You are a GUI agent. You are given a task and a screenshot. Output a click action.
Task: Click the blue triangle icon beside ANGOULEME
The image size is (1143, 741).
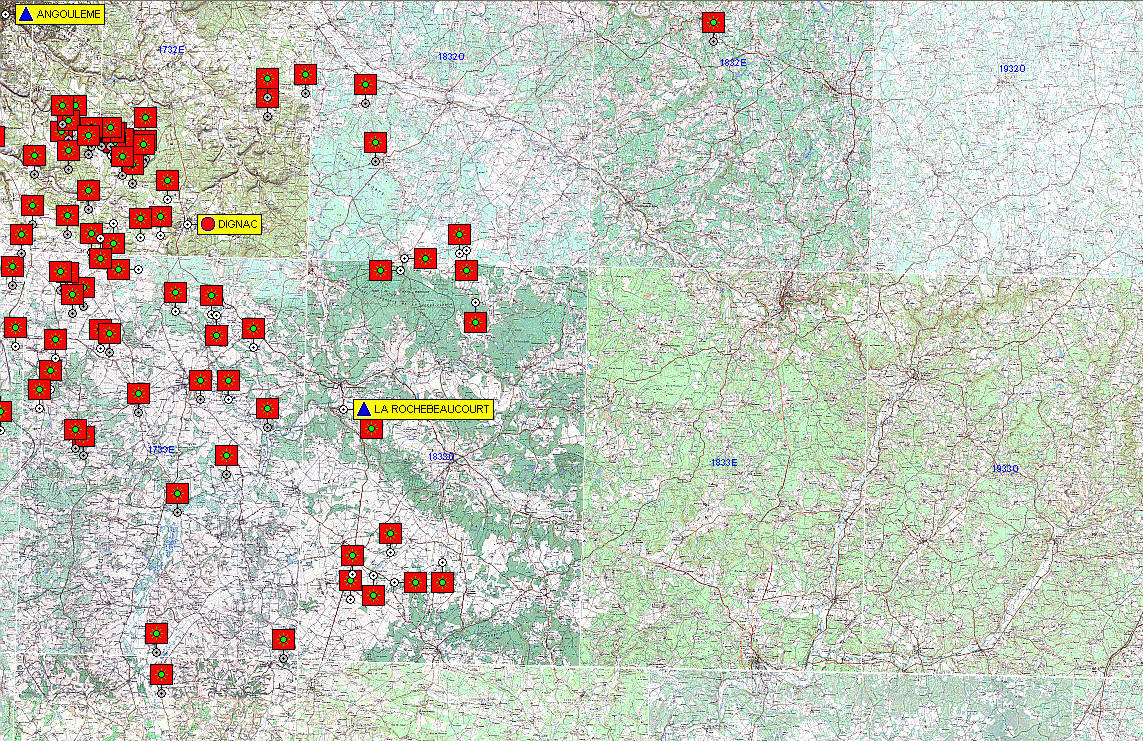click(26, 15)
